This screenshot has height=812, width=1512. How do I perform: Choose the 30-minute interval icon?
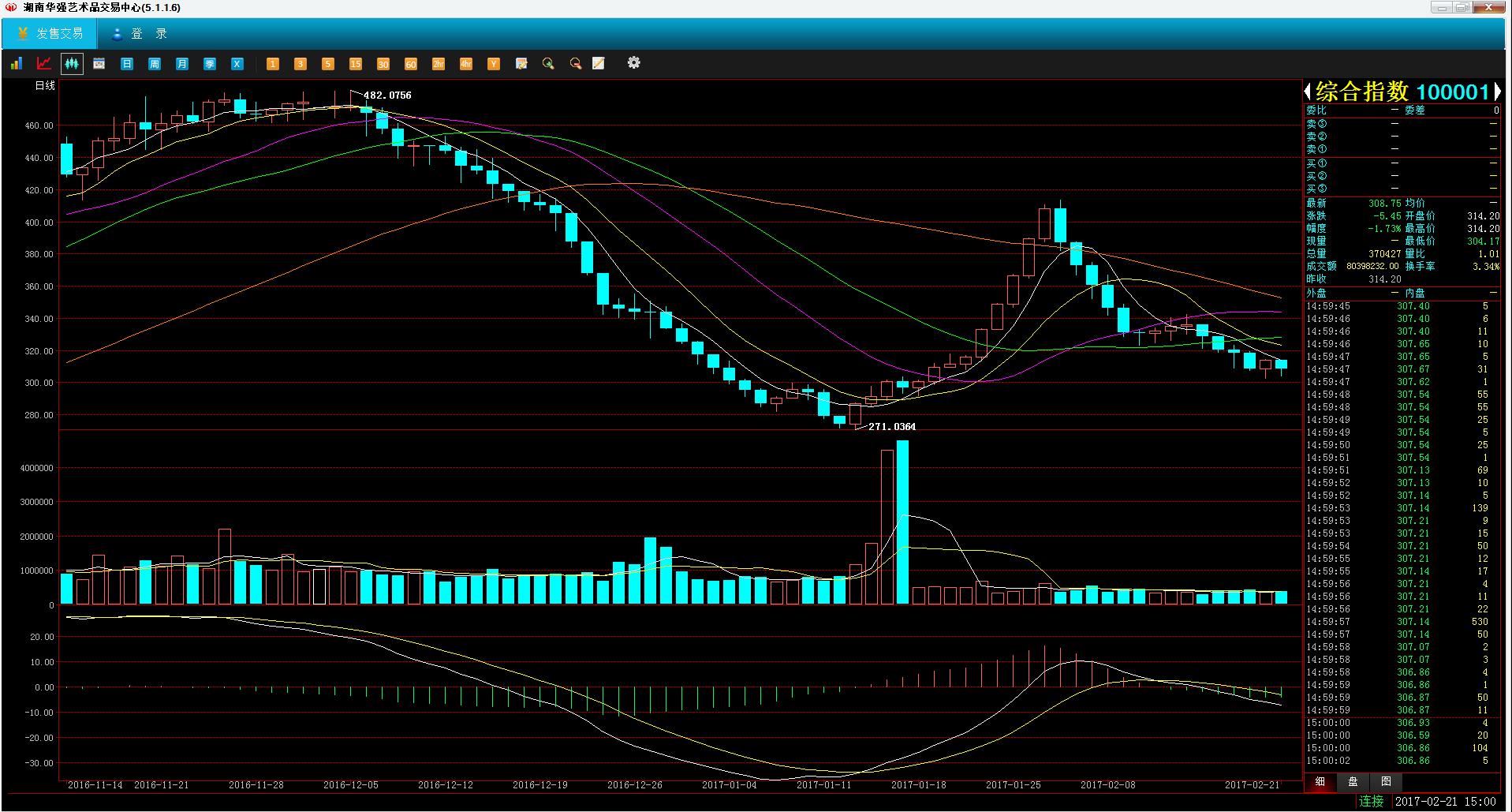(383, 64)
